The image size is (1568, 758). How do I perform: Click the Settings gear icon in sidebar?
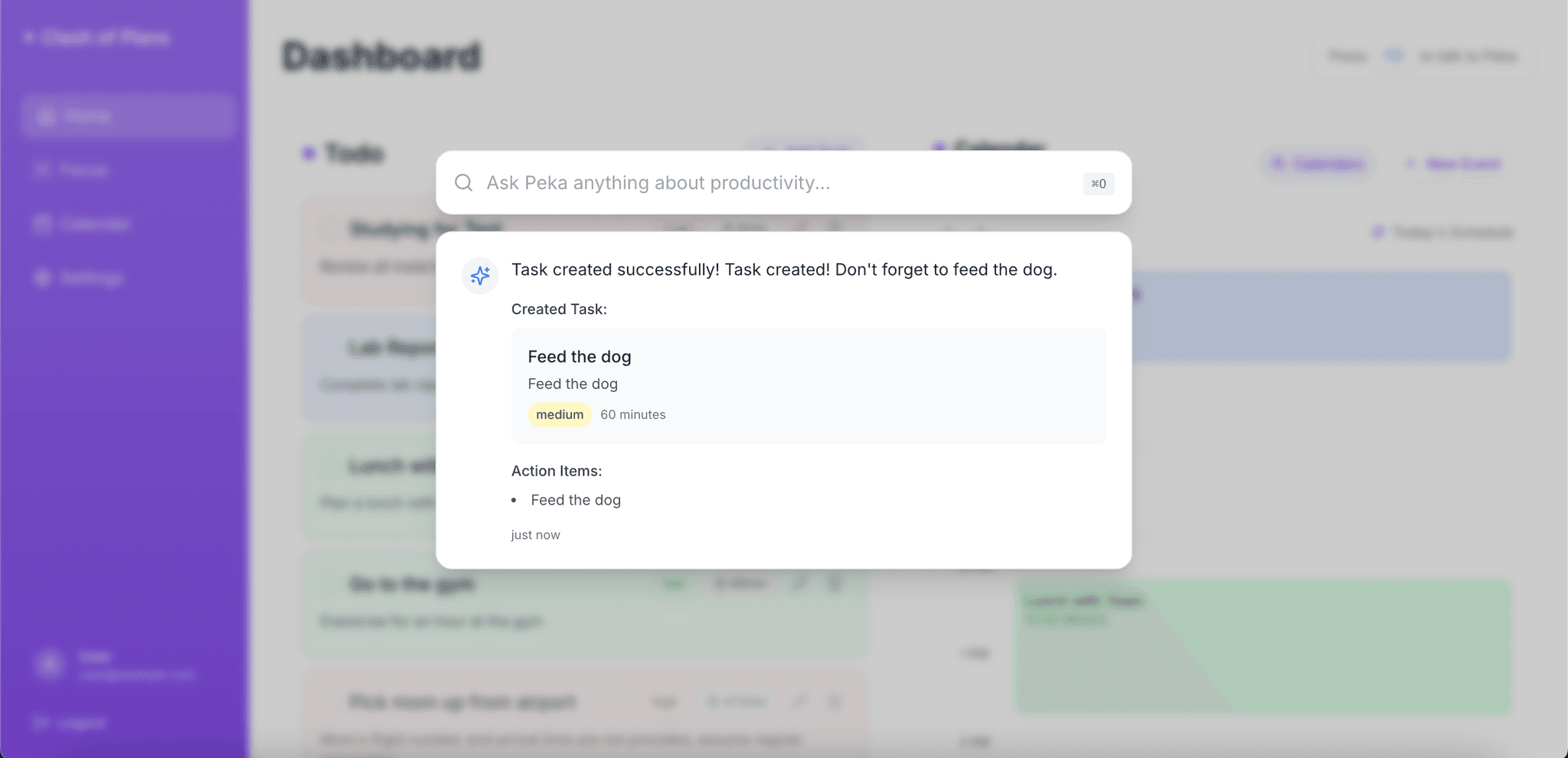pyautogui.click(x=43, y=277)
